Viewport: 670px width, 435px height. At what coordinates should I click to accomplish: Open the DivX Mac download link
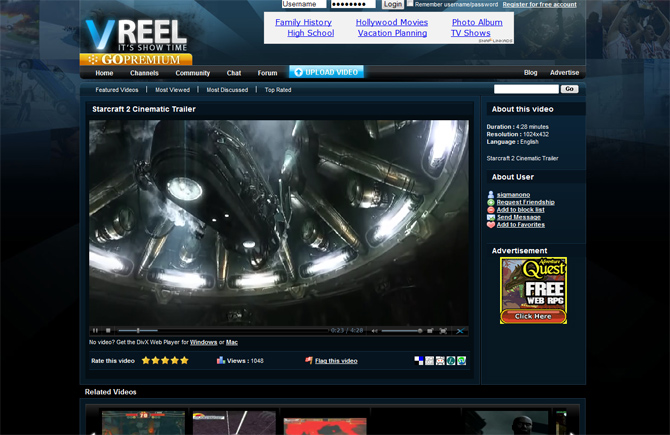[232, 342]
